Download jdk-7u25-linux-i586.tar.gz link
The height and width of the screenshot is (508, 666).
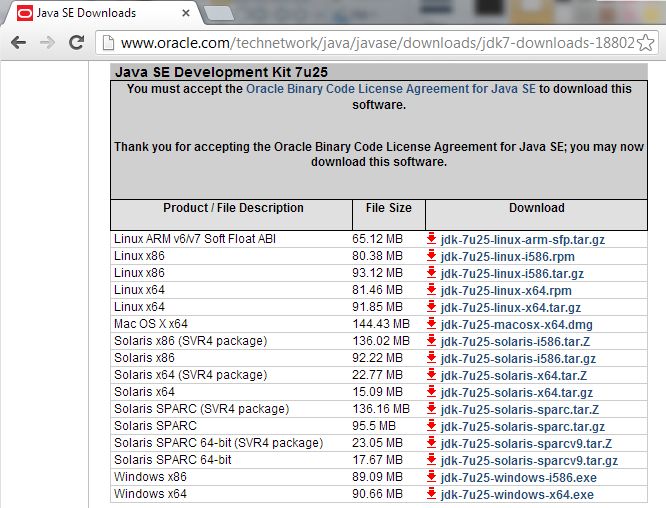(512, 274)
